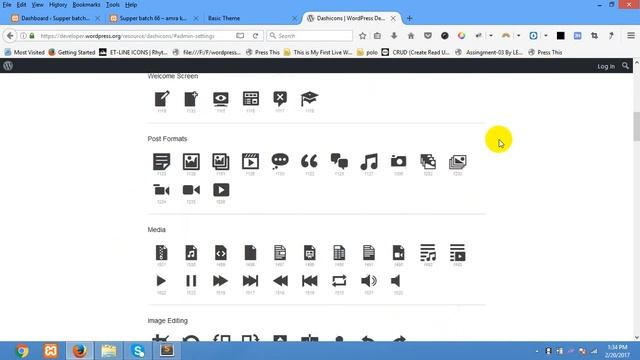Select the add-page icon under Welcome Screen
The image size is (640, 360).
(x=191, y=99)
